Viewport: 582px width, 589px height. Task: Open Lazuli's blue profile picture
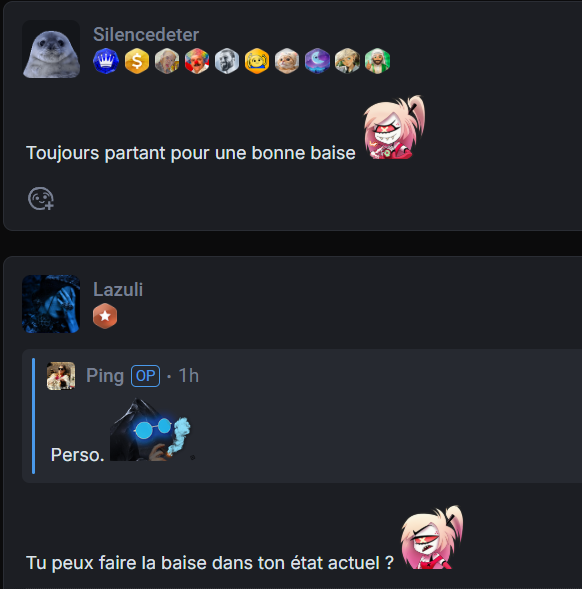pos(51,304)
